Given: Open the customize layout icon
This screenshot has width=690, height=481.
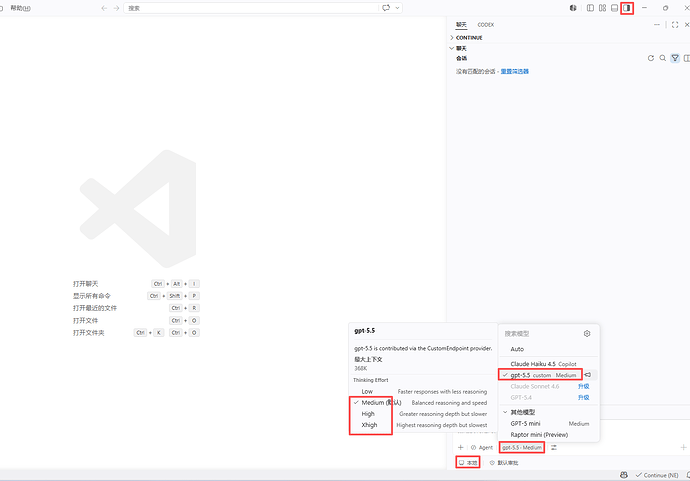Looking at the screenshot, I should (x=602, y=8).
